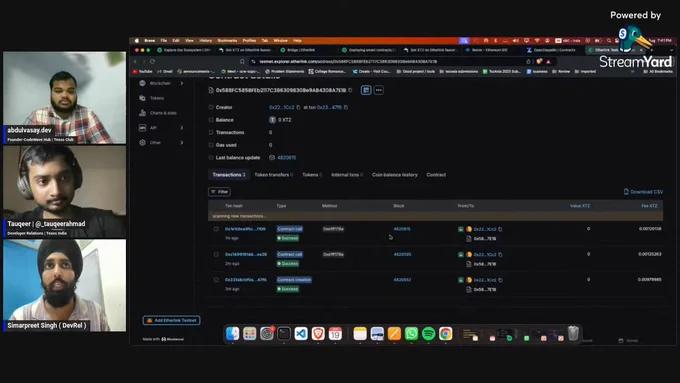Open the Trash in the dock
This screenshot has width=680, height=383.
click(x=573, y=333)
